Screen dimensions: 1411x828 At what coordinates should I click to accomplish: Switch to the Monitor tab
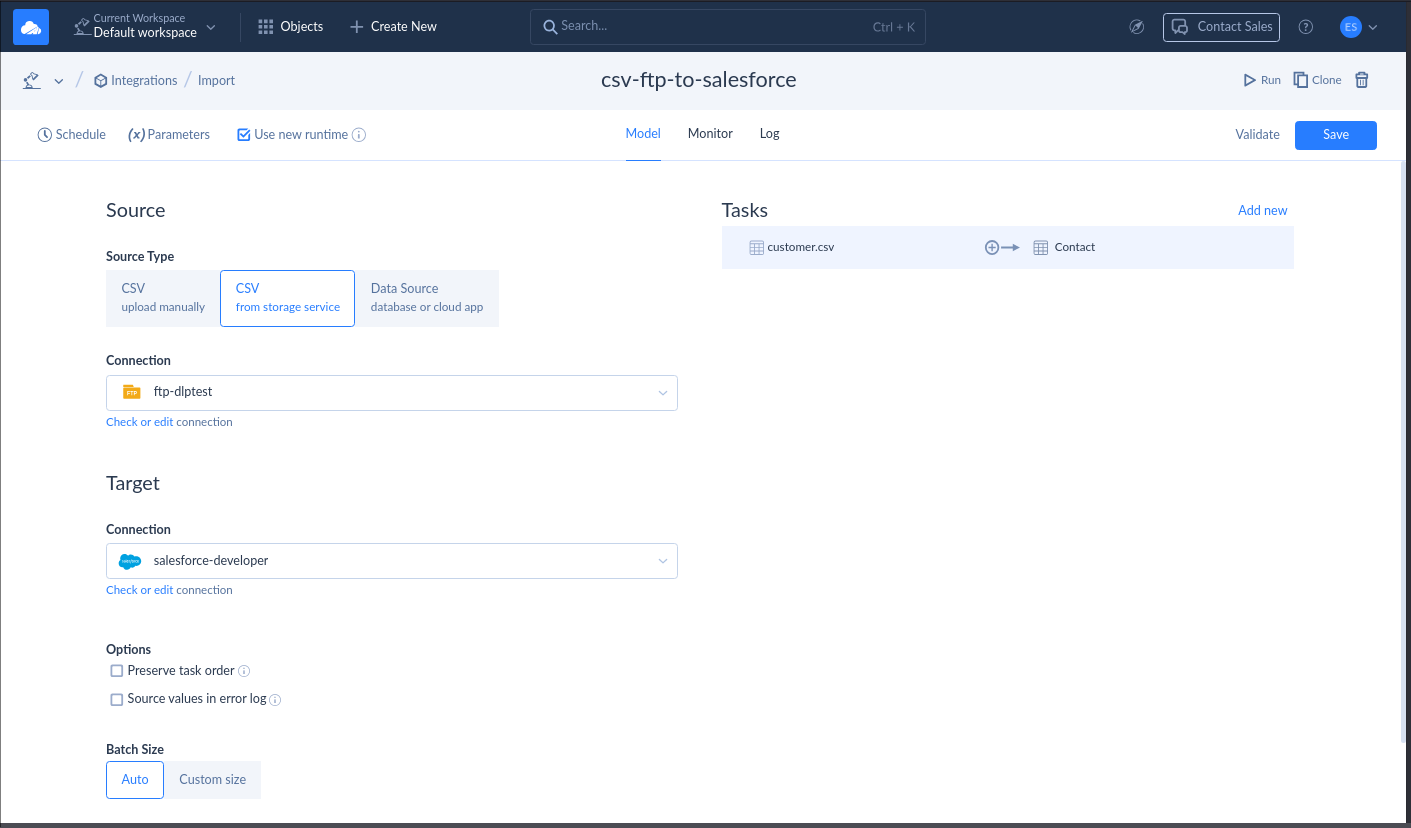pos(710,133)
